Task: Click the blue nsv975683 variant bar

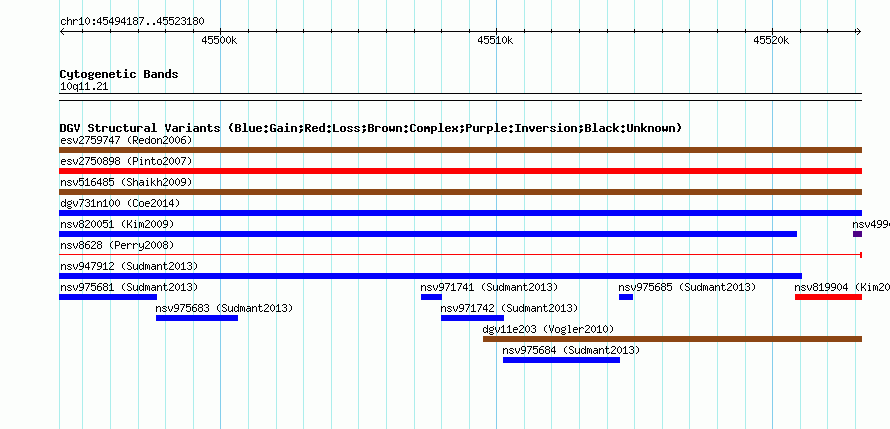Action: click(197, 318)
